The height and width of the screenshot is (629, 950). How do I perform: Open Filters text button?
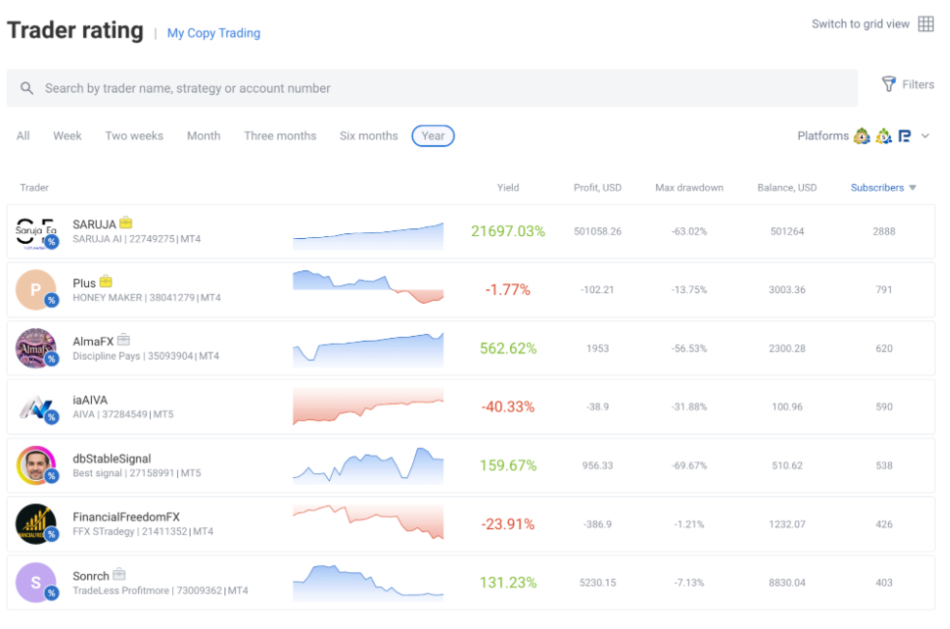(x=917, y=84)
